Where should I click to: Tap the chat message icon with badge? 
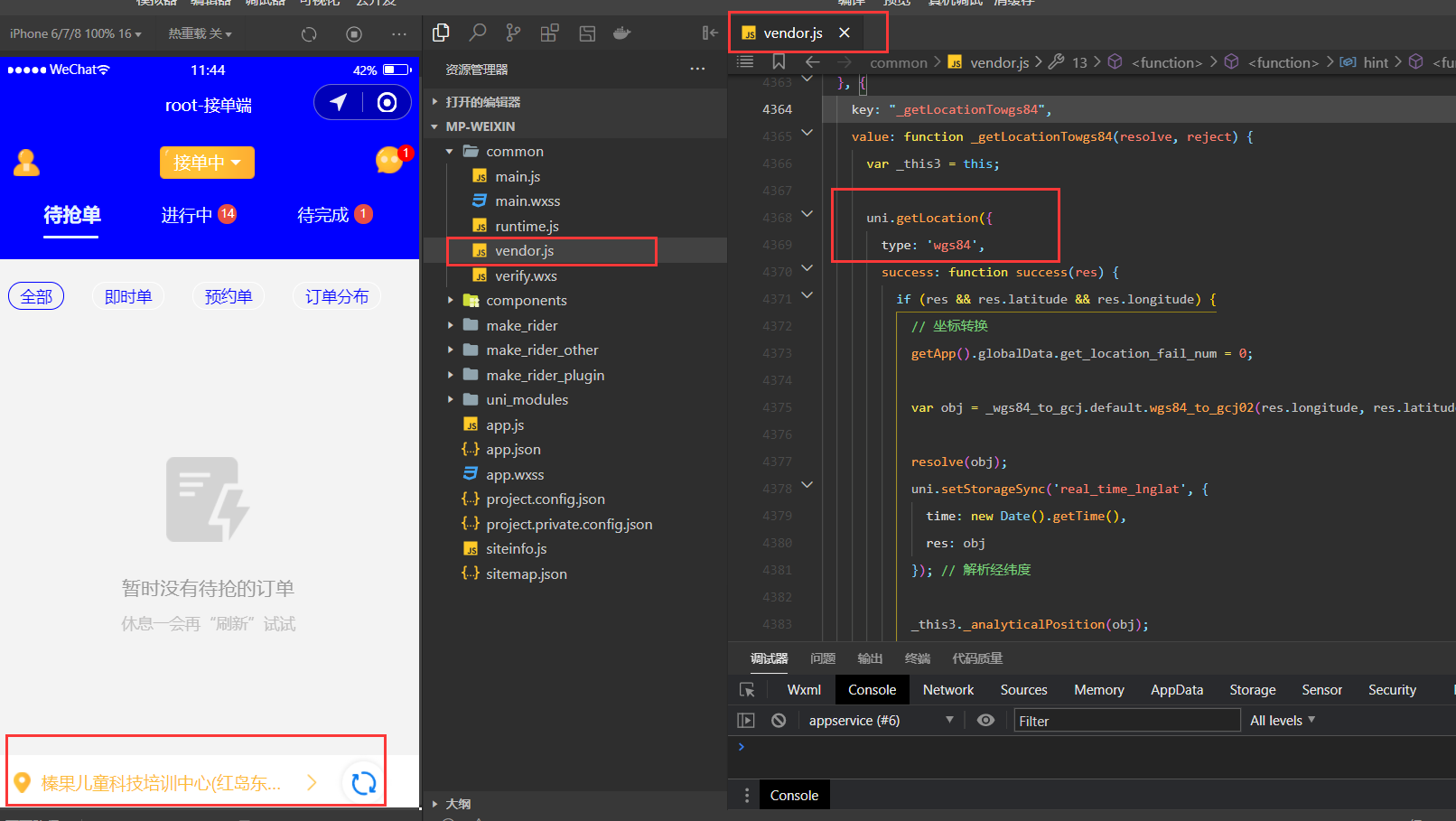(391, 160)
